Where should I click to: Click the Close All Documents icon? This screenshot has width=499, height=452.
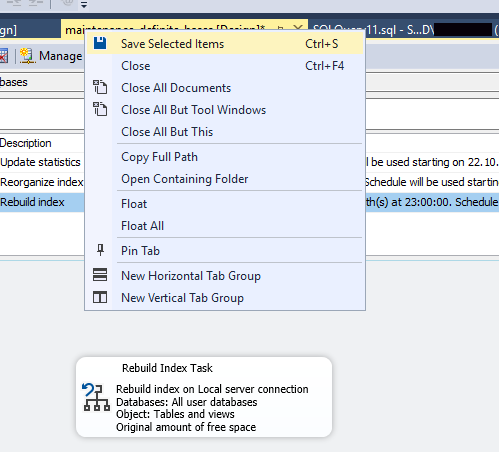click(x=100, y=87)
